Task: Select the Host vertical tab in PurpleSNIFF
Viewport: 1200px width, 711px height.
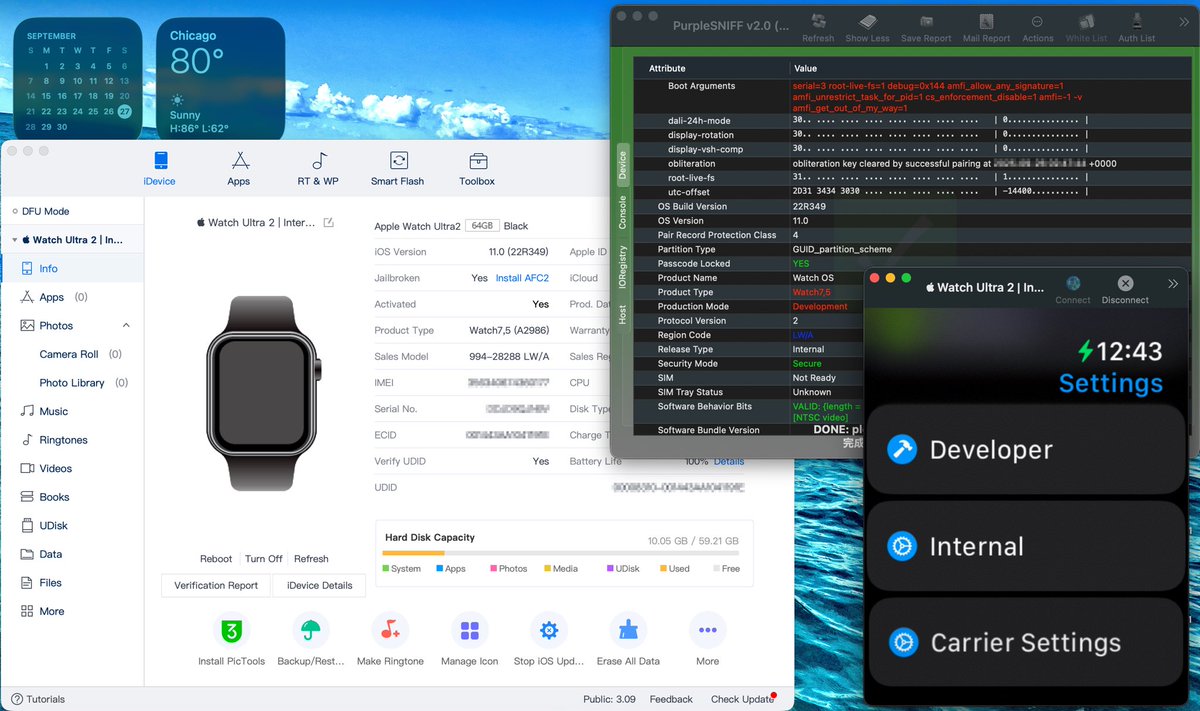Action: pyautogui.click(x=622, y=315)
